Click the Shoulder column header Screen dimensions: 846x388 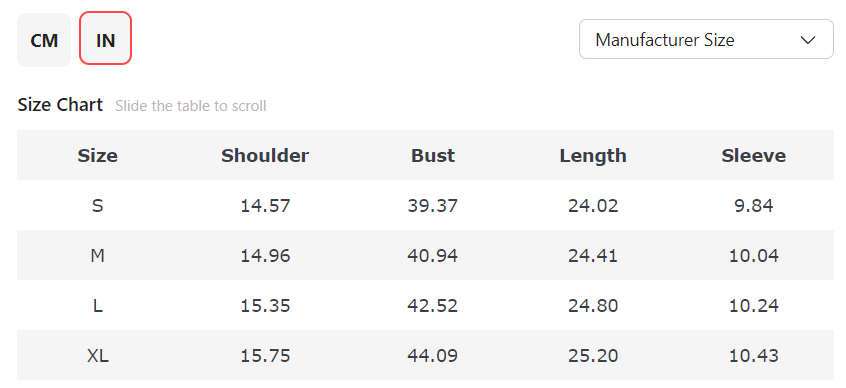tap(265, 155)
